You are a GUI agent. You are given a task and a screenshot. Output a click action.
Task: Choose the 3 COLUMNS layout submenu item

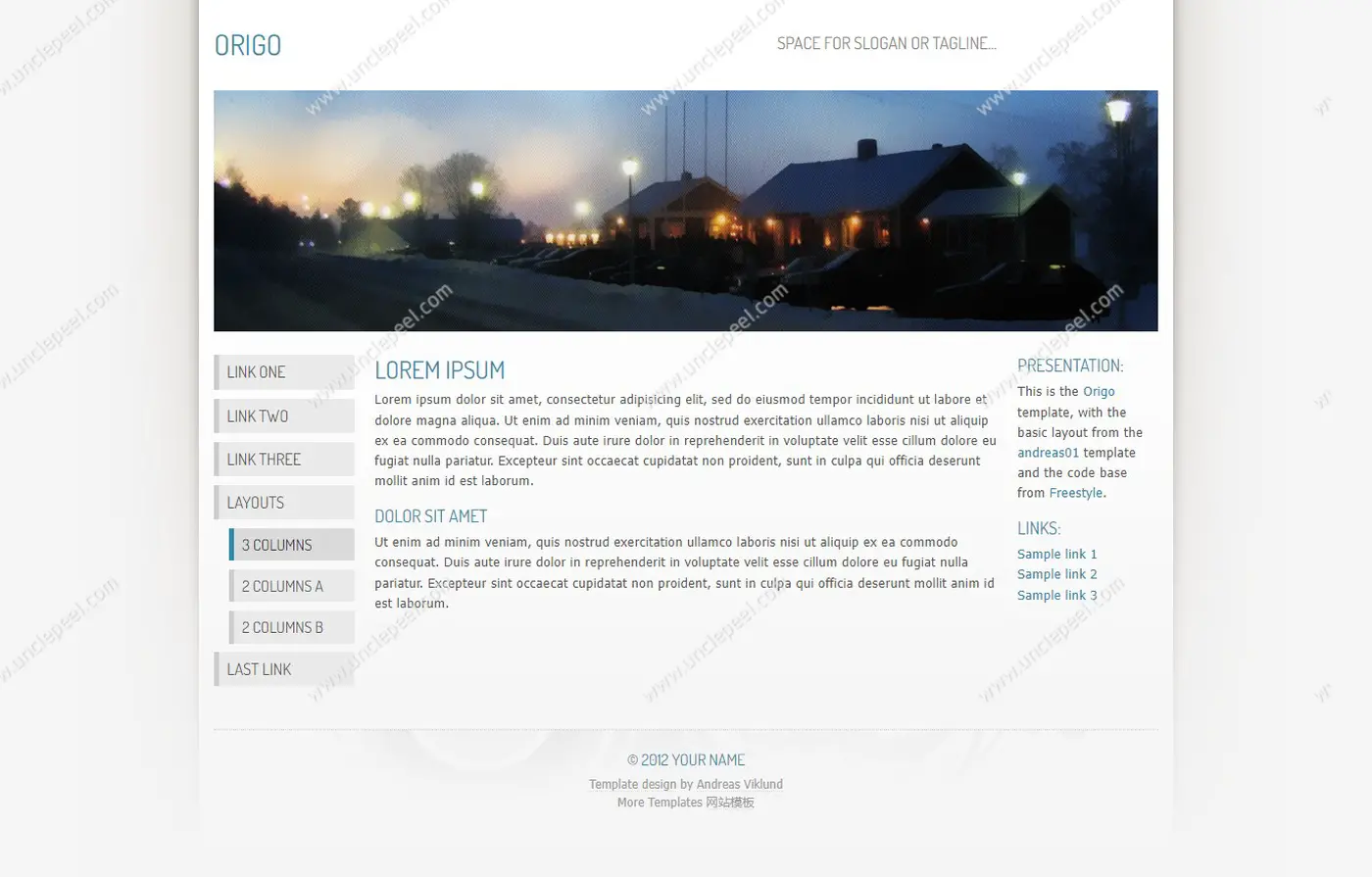(x=292, y=545)
